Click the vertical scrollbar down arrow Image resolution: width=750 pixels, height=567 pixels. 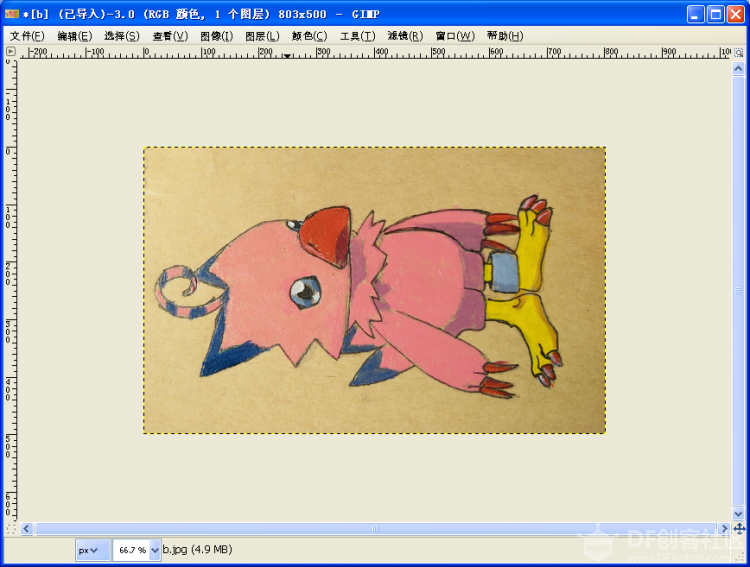pyautogui.click(x=738, y=514)
